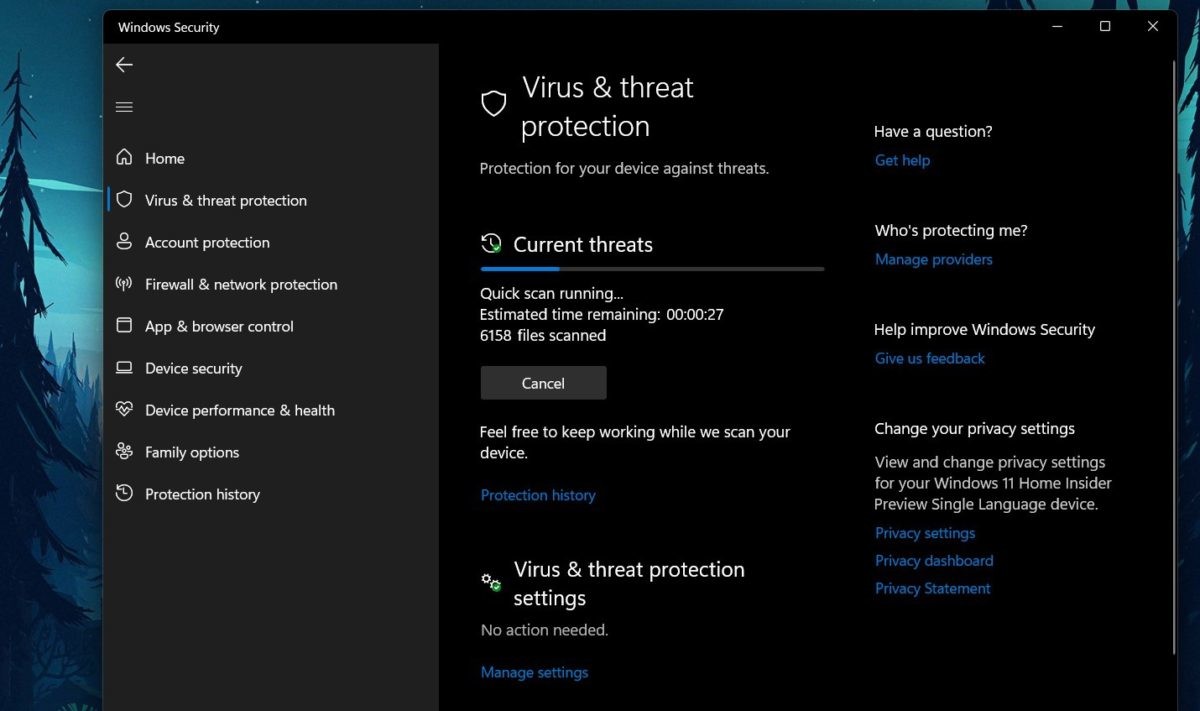Open the Privacy Statement link
The image size is (1200, 711).
tap(933, 589)
